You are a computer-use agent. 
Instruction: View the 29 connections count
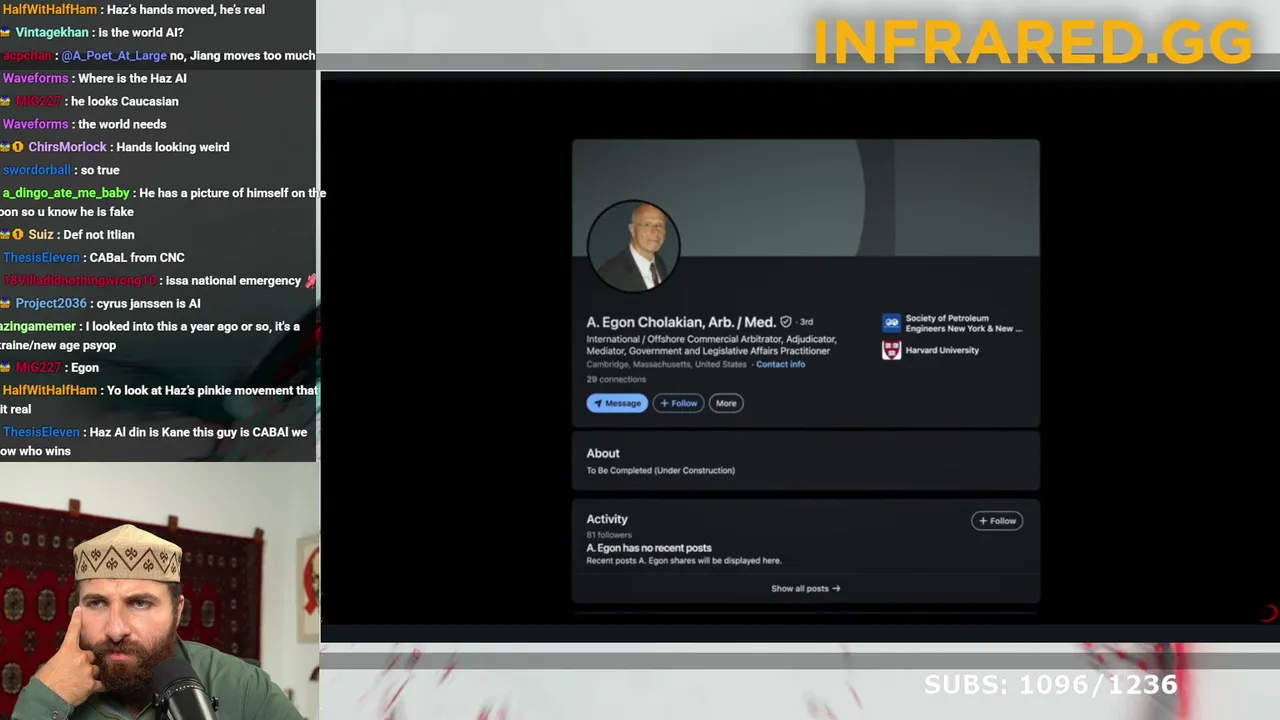(616, 379)
